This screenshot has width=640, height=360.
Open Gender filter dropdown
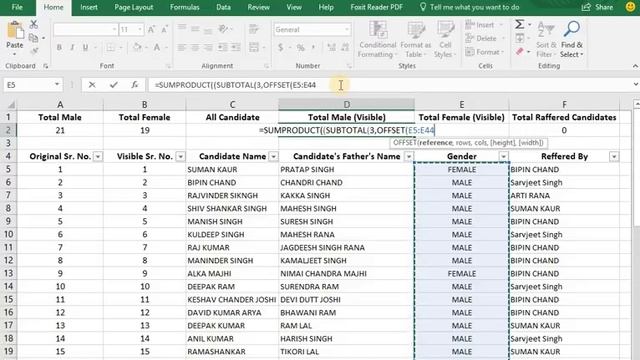503,156
